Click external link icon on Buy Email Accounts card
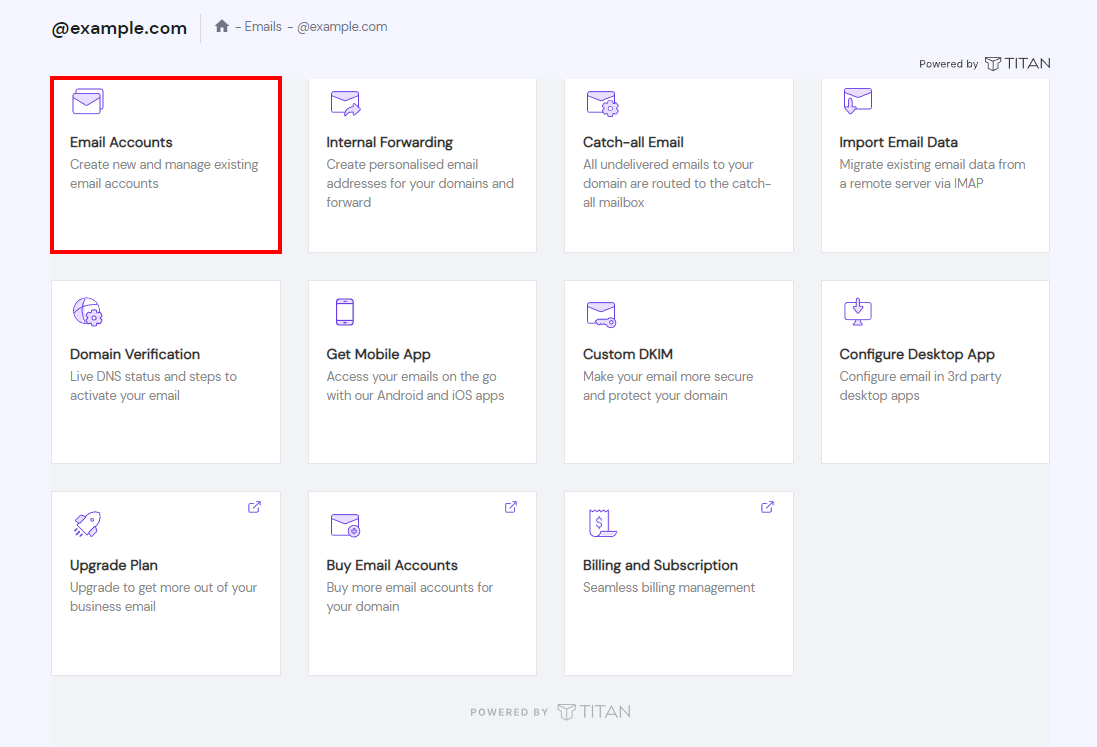1097x747 pixels. (x=511, y=507)
